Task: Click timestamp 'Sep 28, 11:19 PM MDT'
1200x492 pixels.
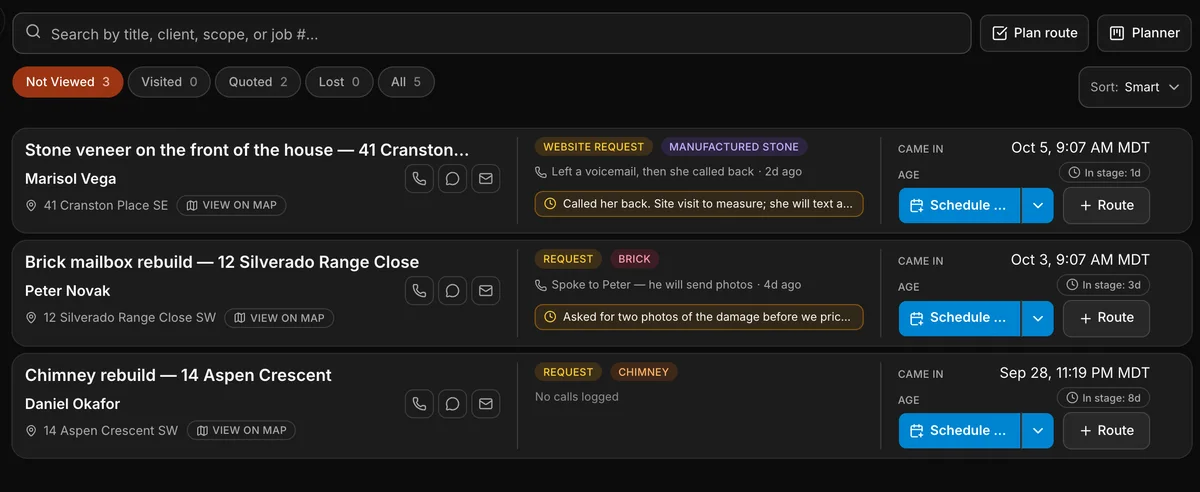Action: 1075,372
